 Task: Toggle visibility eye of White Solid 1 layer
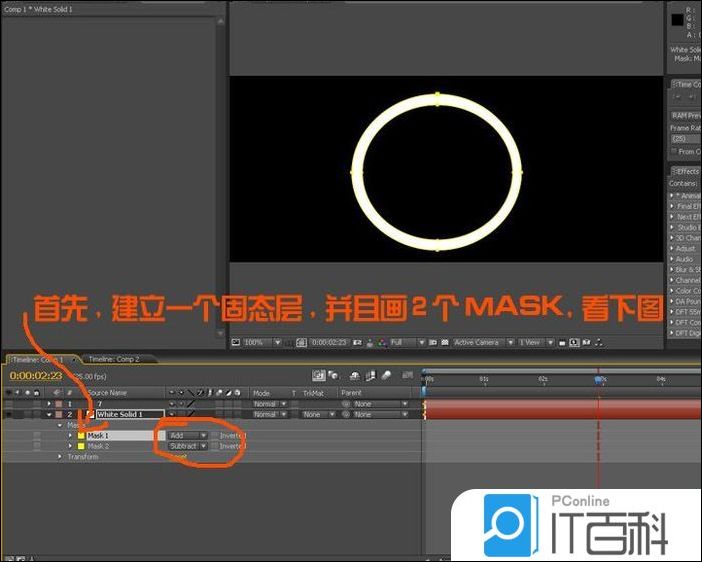9,414
